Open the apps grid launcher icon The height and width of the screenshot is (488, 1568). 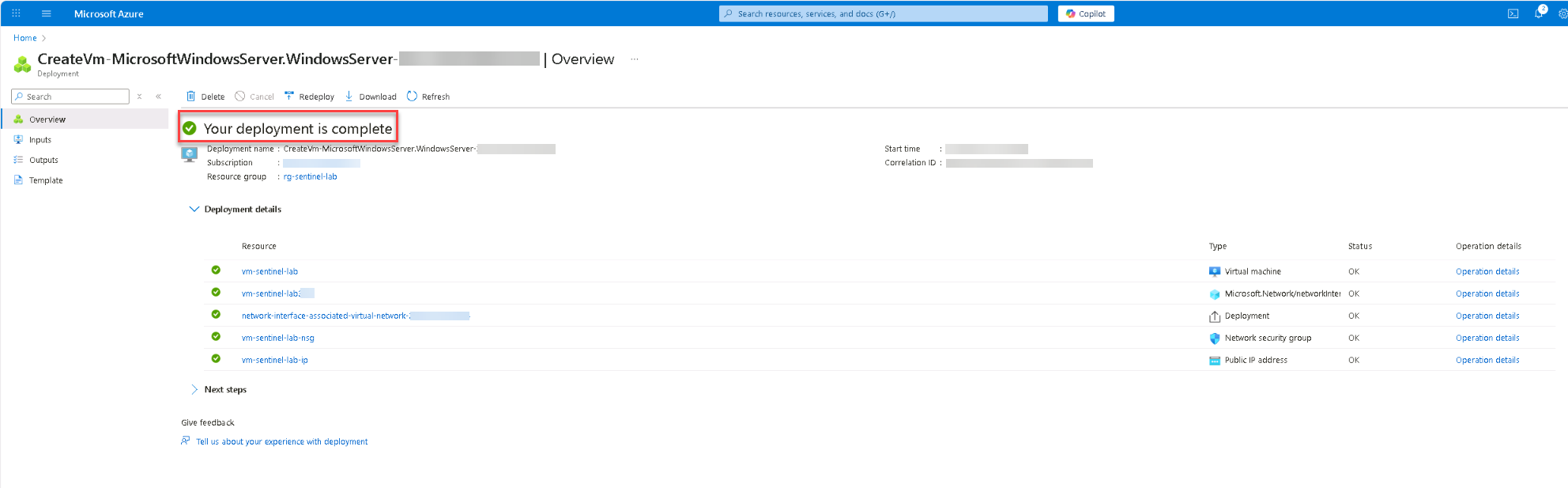tap(16, 13)
